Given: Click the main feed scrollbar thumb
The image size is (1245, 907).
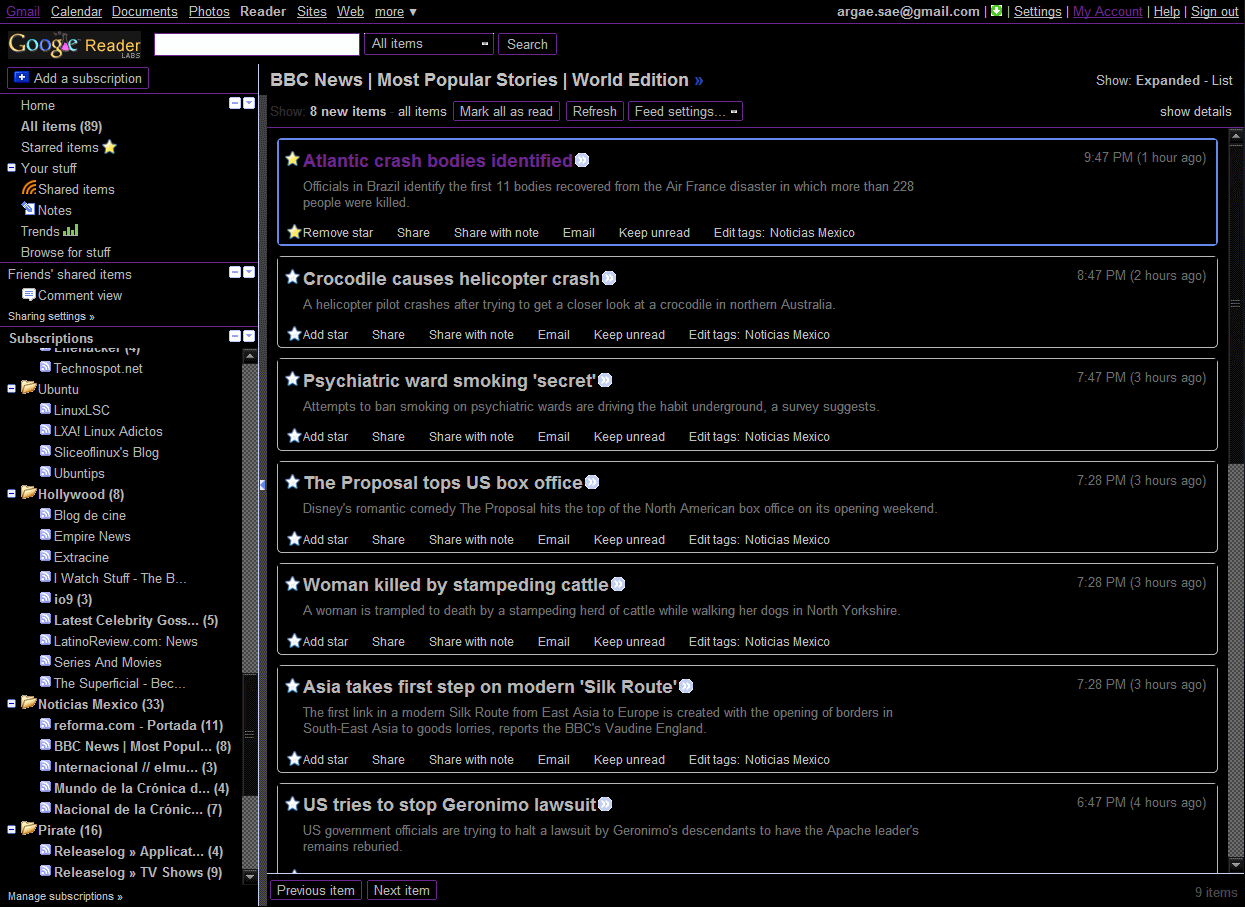Looking at the screenshot, I should pyautogui.click(x=1236, y=303).
